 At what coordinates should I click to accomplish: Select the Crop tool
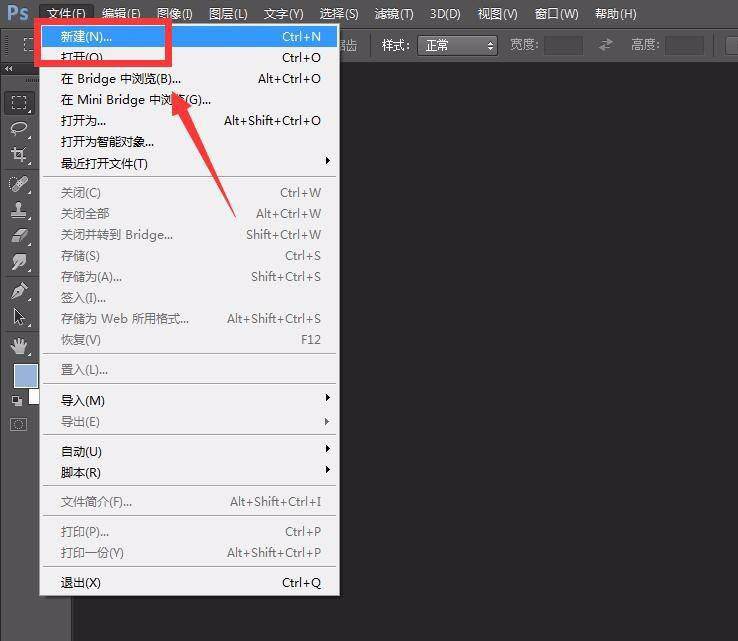point(19,154)
